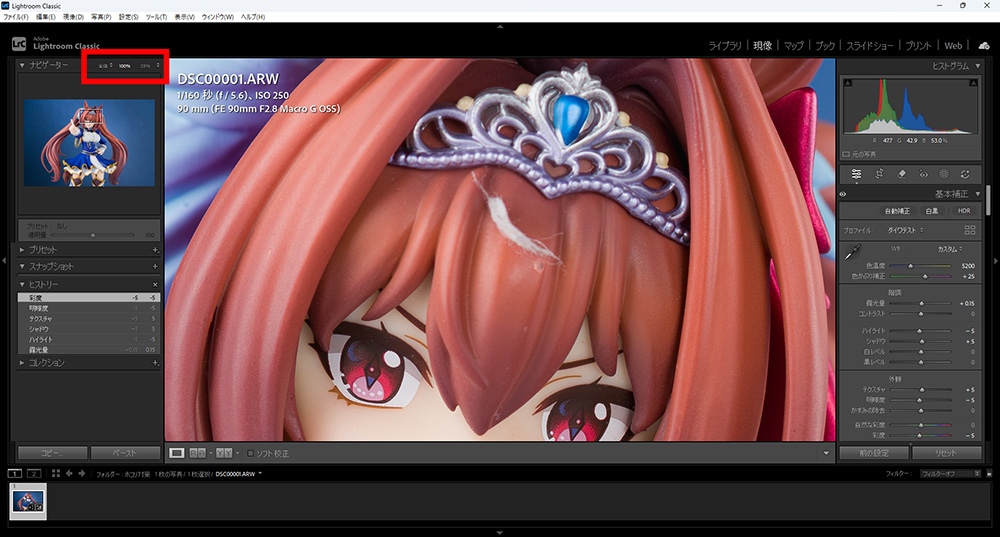Click the 前の設定 button
Image resolution: width=1000 pixels, height=537 pixels.
(873, 453)
